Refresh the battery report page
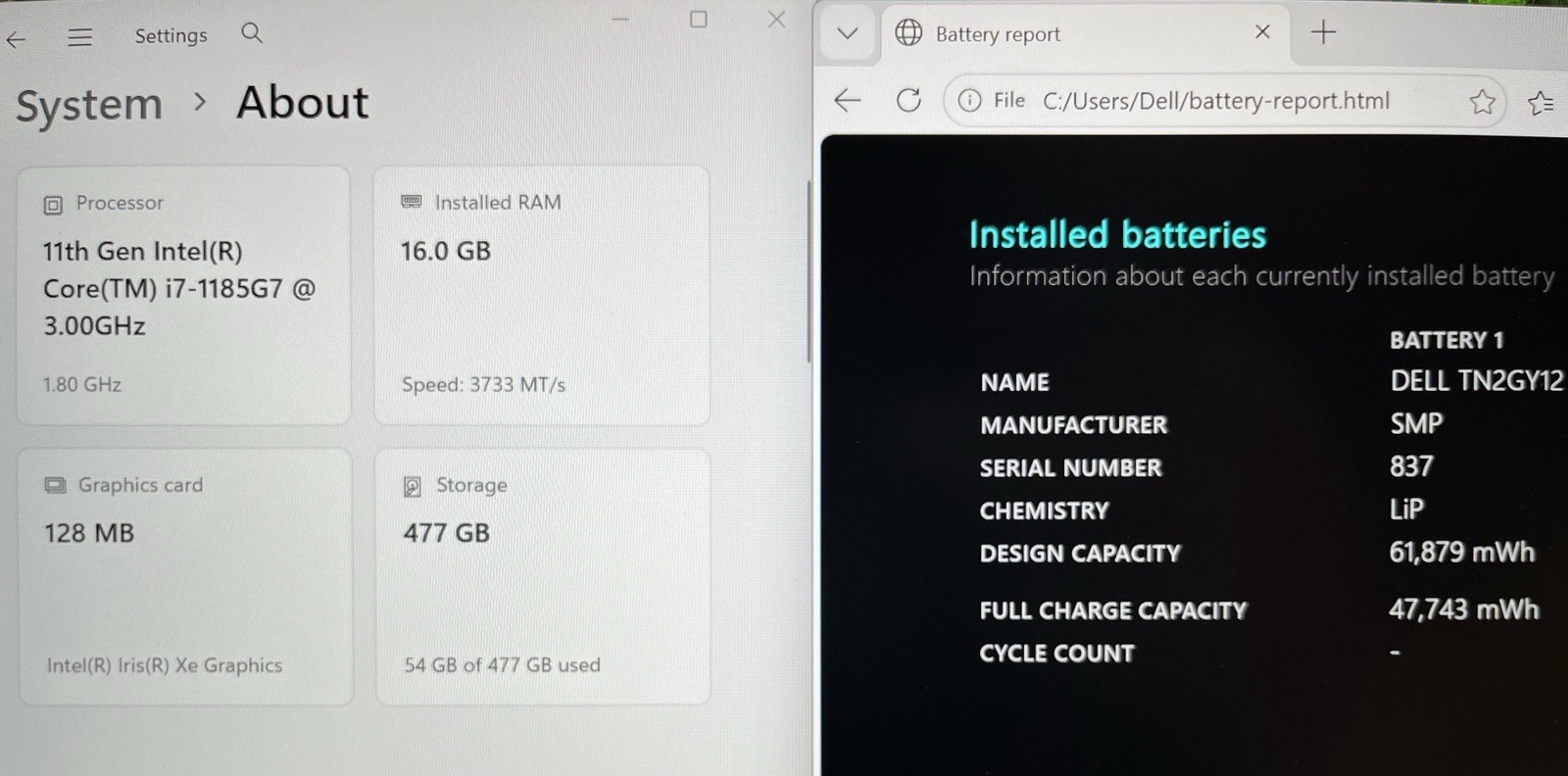The image size is (1568, 776). pyautogui.click(x=908, y=100)
